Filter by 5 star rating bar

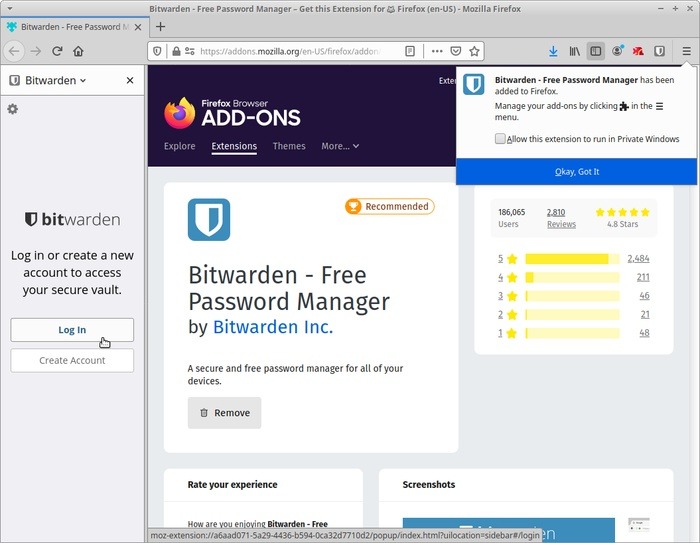click(x=572, y=259)
